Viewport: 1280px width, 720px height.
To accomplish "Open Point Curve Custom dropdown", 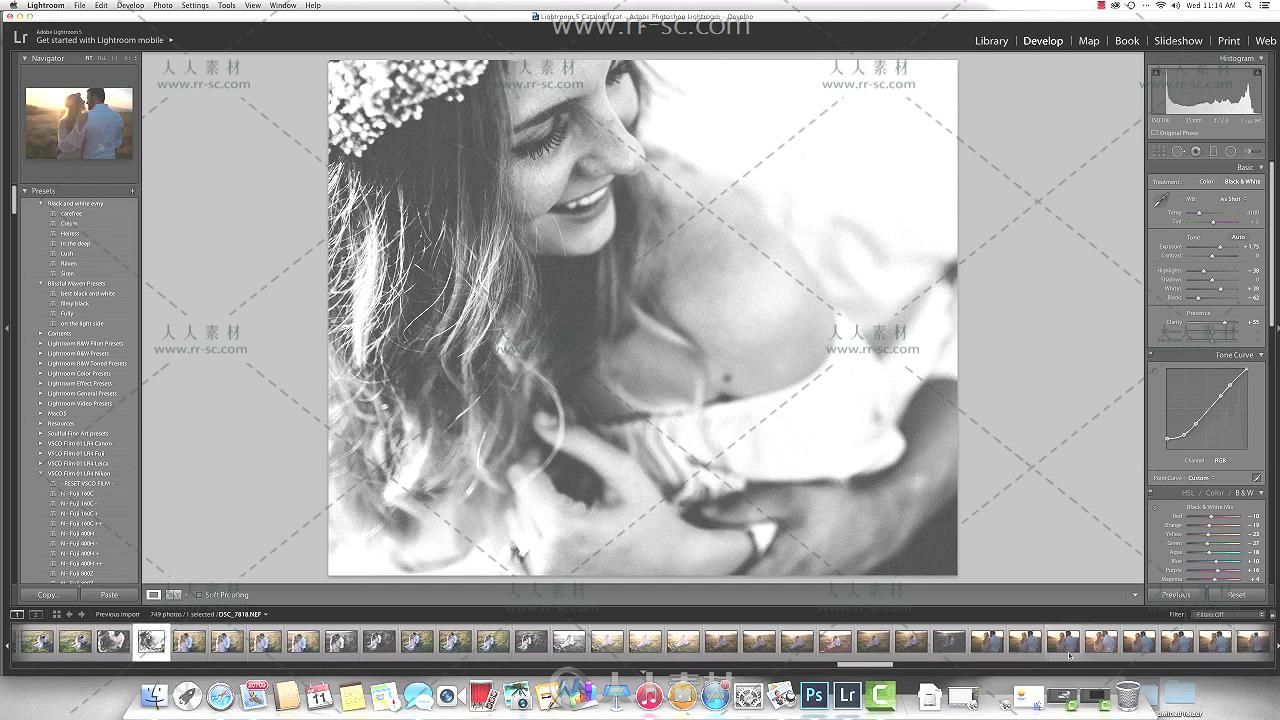I will 1200,478.
